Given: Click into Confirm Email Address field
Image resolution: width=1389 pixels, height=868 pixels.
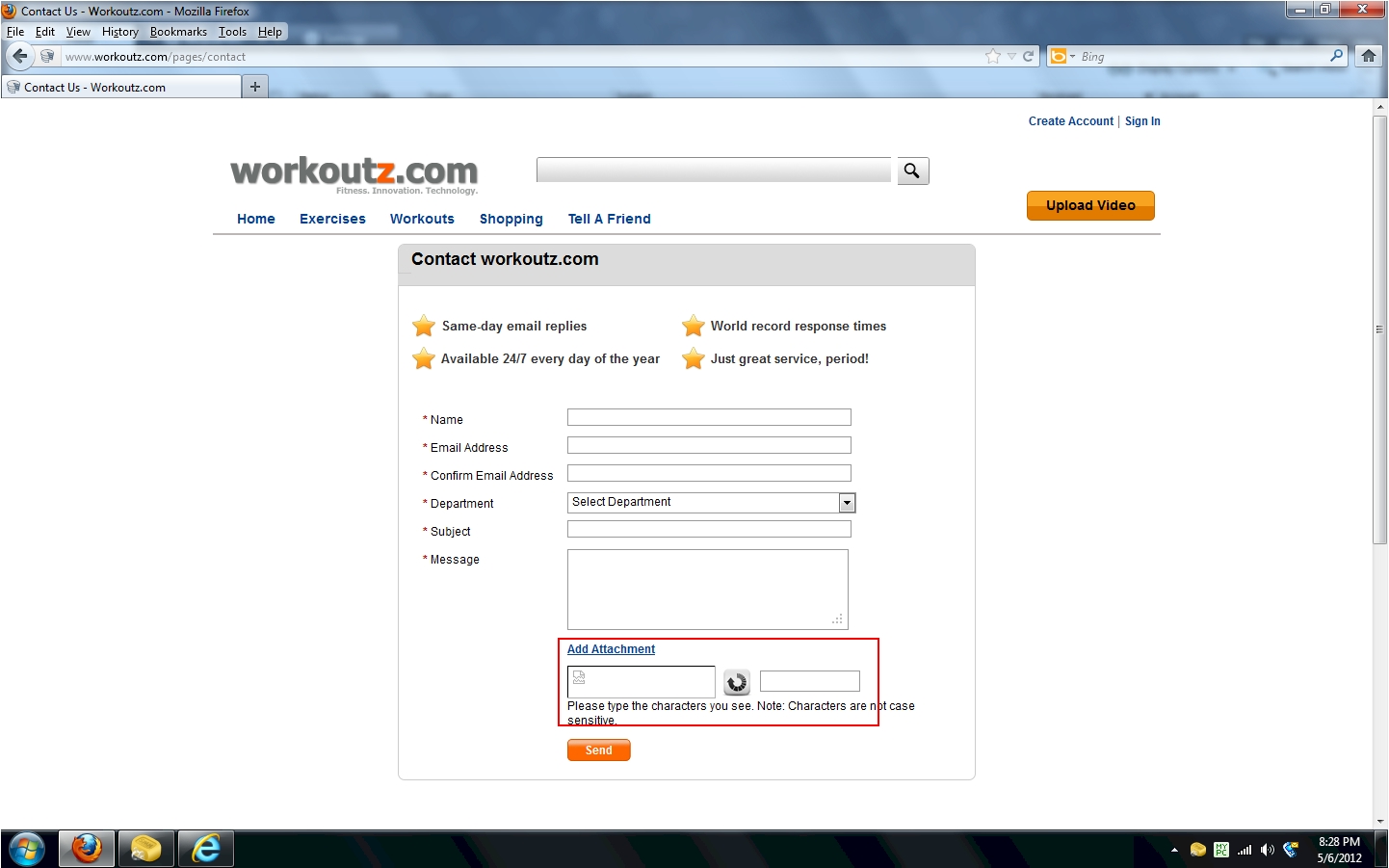Looking at the screenshot, I should click(x=709, y=473).
